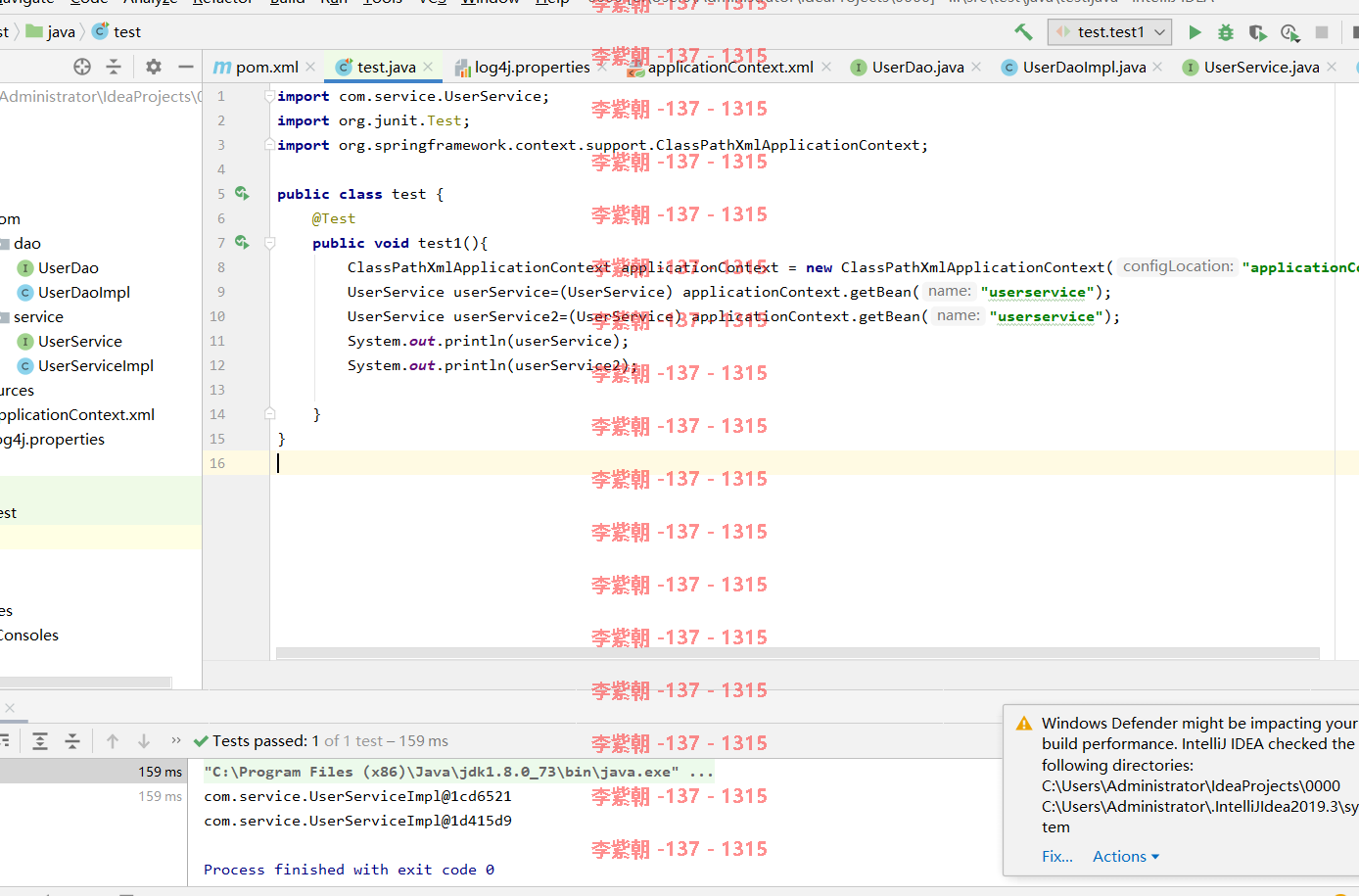1359x896 pixels.
Task: Open the Actions dropdown in the notification
Action: 1126,856
